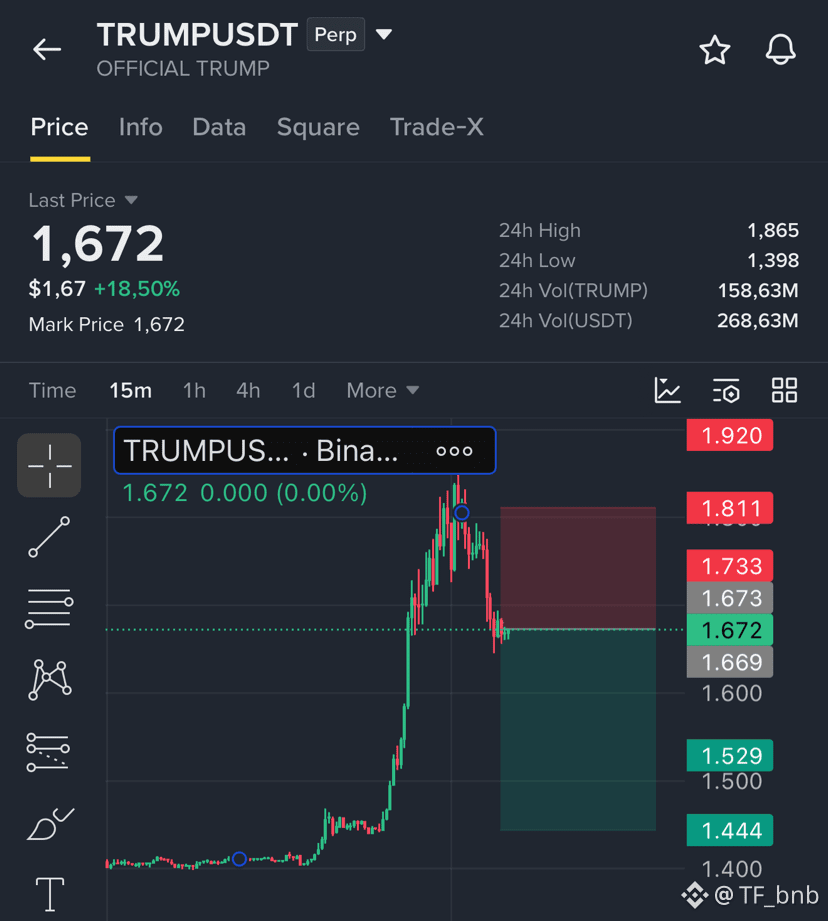The height and width of the screenshot is (921, 828).
Task: Click the 1.672 current price label
Action: pos(730,630)
